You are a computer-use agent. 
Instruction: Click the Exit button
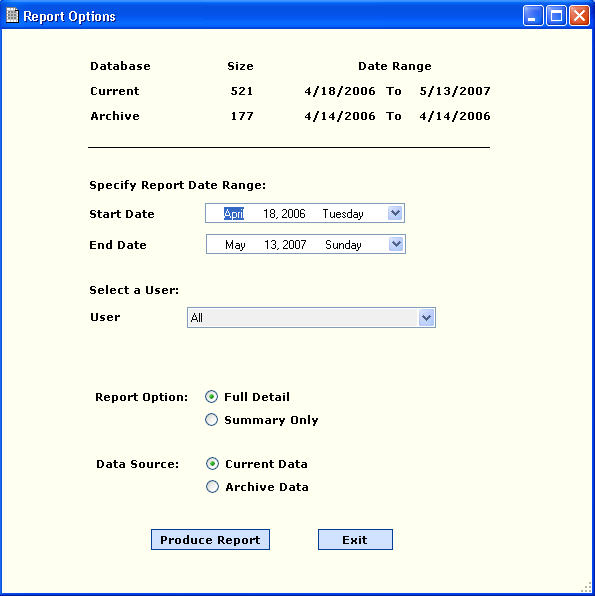[355, 540]
